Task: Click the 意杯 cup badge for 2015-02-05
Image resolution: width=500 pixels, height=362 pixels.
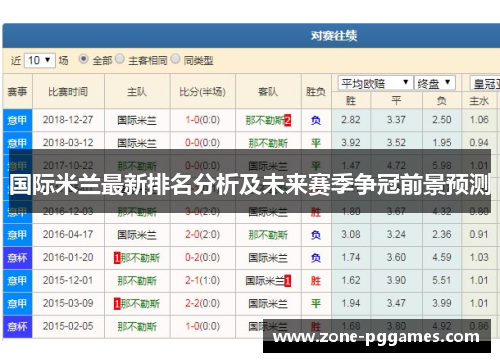Action: [x=17, y=327]
